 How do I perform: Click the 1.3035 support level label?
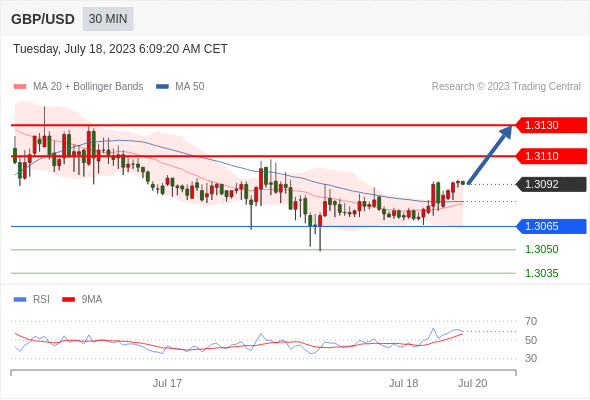click(541, 273)
